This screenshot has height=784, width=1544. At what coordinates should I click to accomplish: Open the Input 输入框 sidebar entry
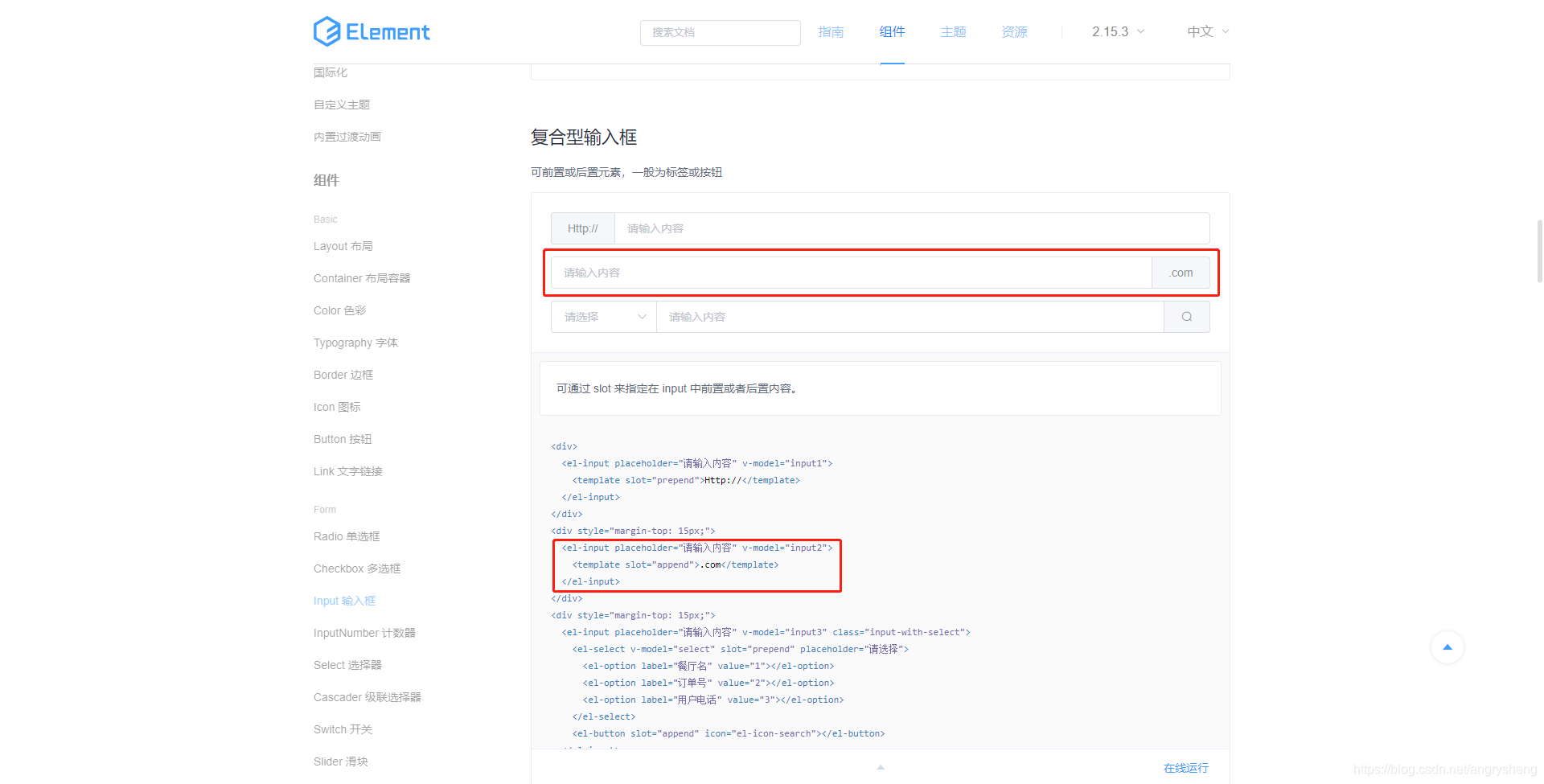click(x=344, y=600)
